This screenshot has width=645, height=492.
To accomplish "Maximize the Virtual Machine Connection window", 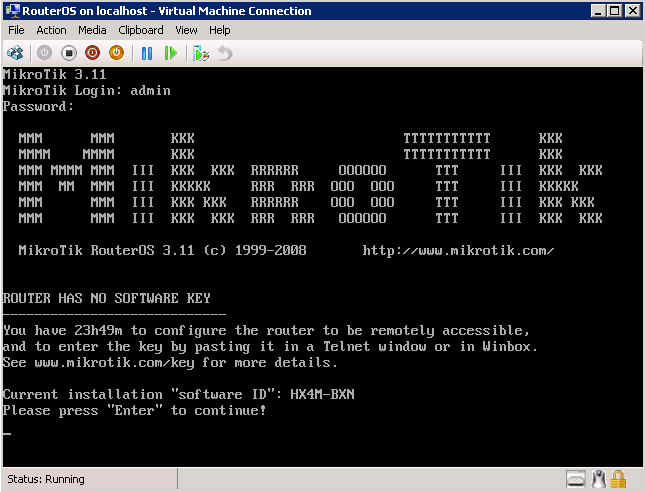I will pyautogui.click(x=615, y=11).
